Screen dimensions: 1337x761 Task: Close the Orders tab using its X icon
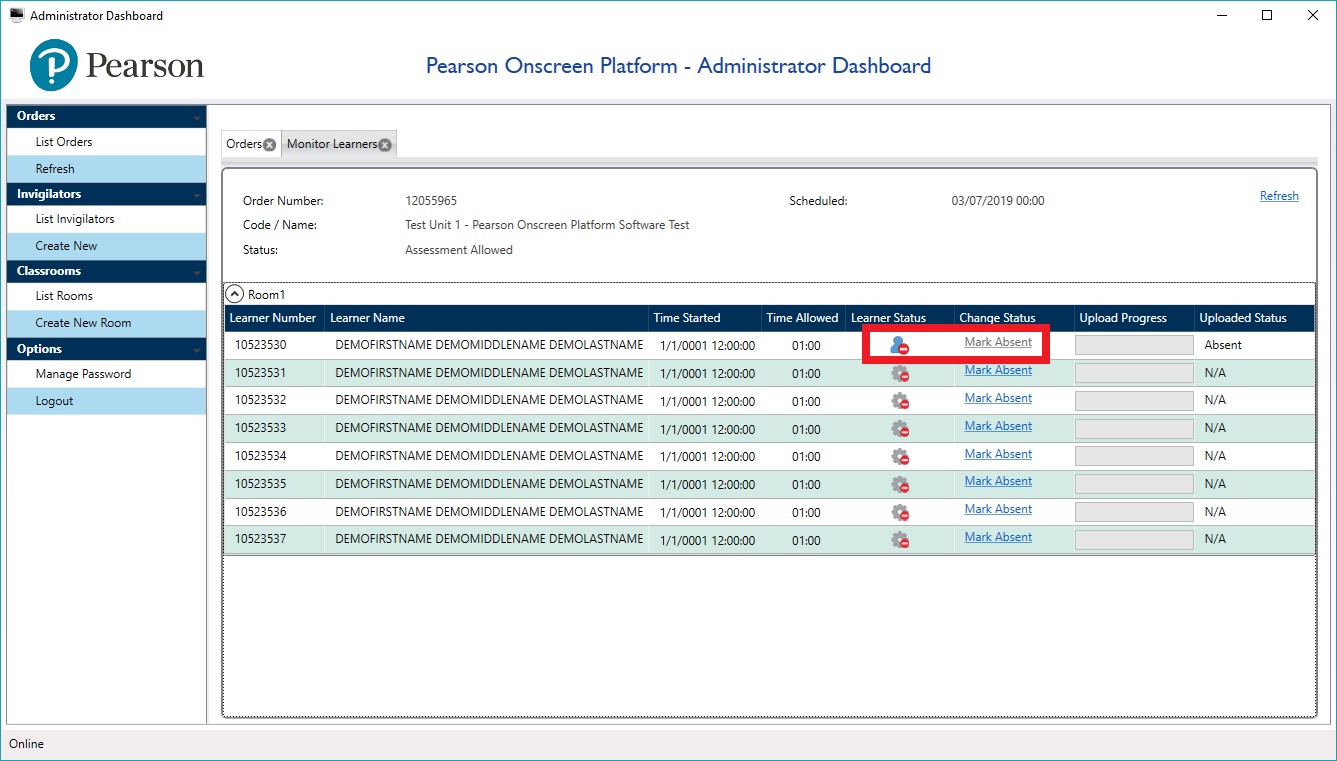coord(269,145)
